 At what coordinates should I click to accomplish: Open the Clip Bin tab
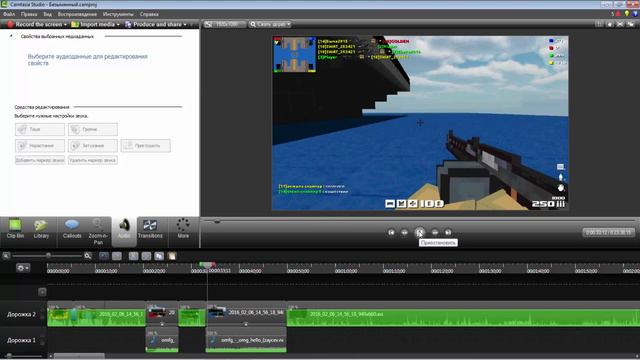15,229
